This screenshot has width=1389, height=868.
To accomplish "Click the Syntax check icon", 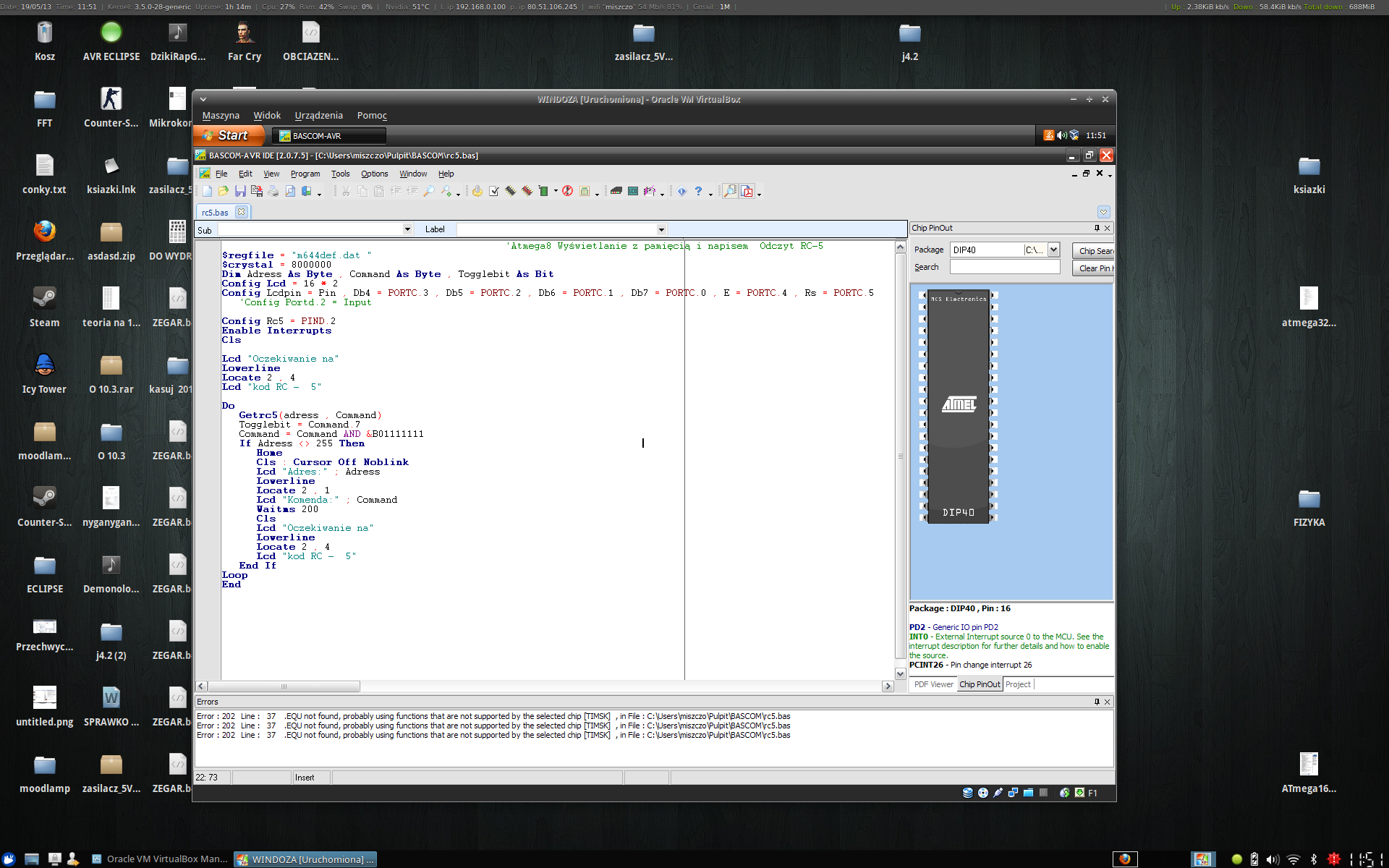I will tap(493, 191).
